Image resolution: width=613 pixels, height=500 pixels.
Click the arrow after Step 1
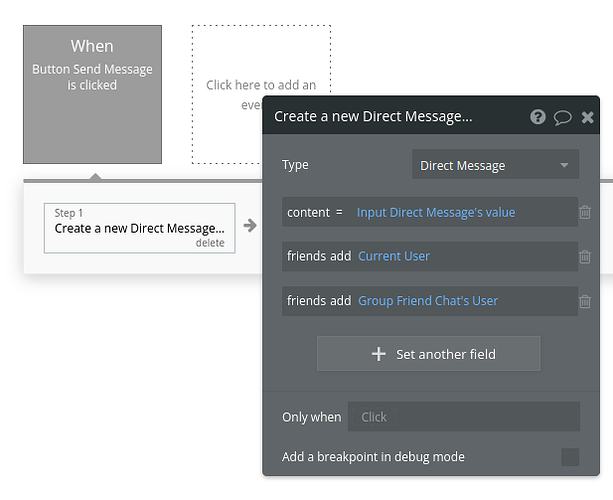coord(250,225)
